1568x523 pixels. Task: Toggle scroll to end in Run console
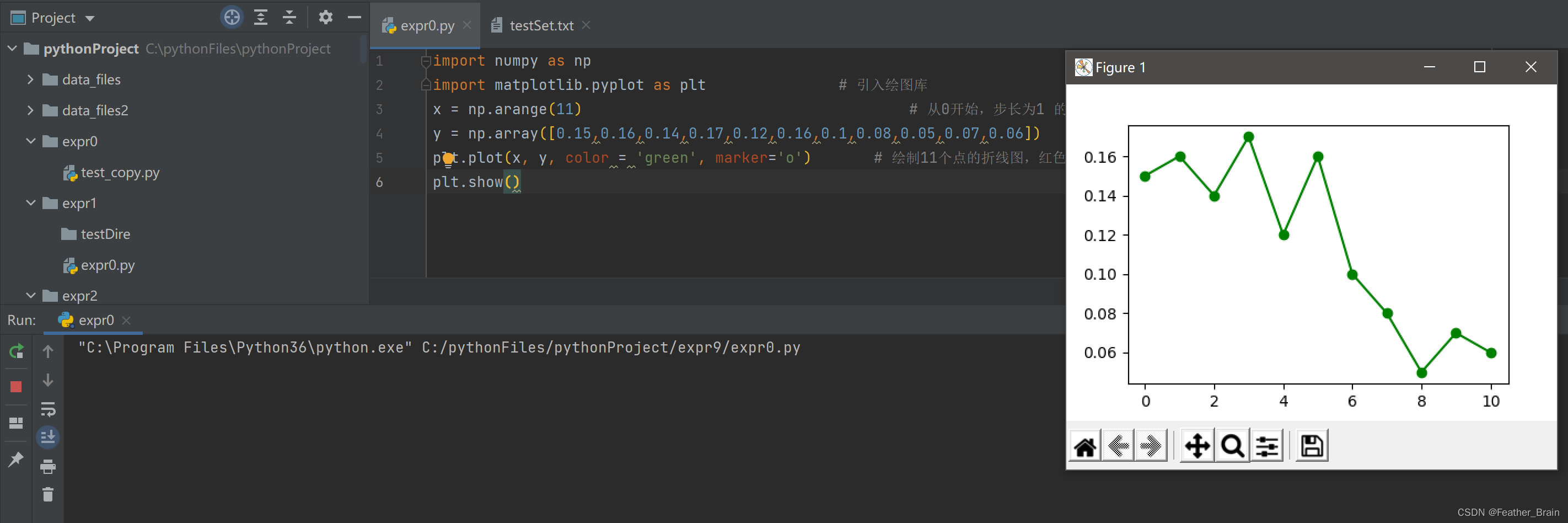click(47, 437)
